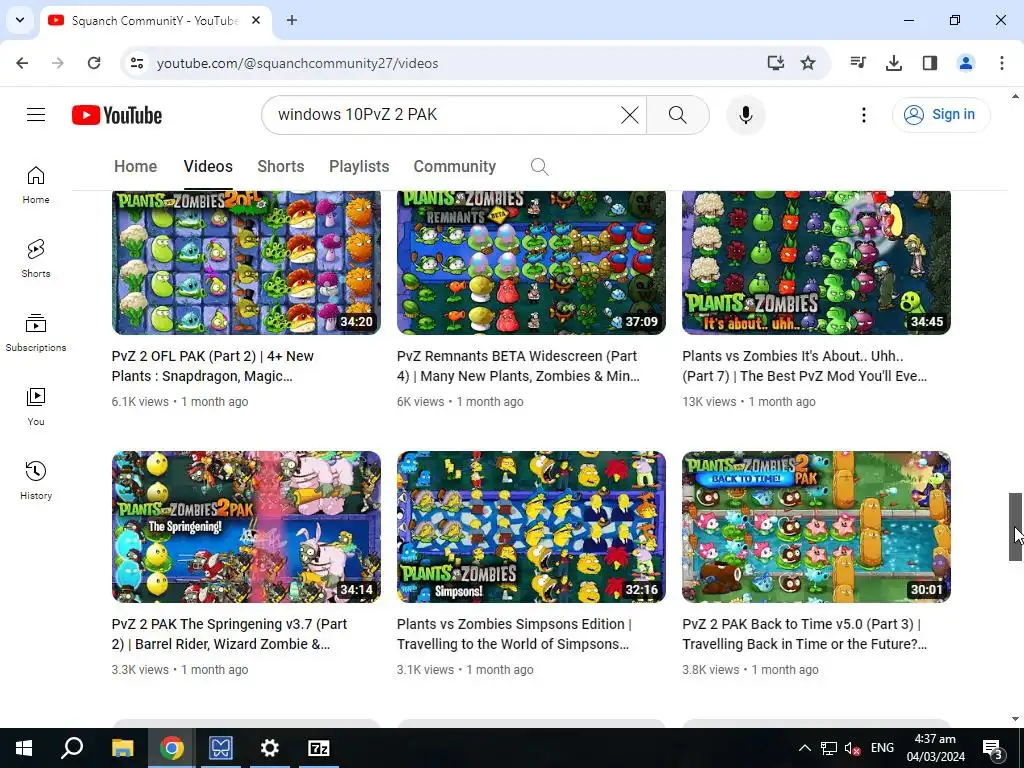The width and height of the screenshot is (1024, 768).
Task: Toggle Chrome side panel
Action: click(930, 63)
